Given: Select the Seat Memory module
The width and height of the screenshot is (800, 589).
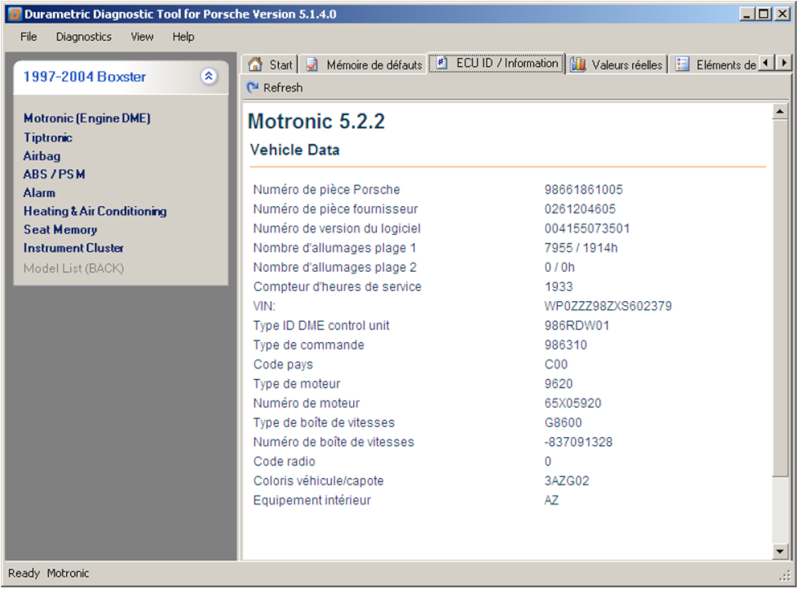Looking at the screenshot, I should click(60, 230).
